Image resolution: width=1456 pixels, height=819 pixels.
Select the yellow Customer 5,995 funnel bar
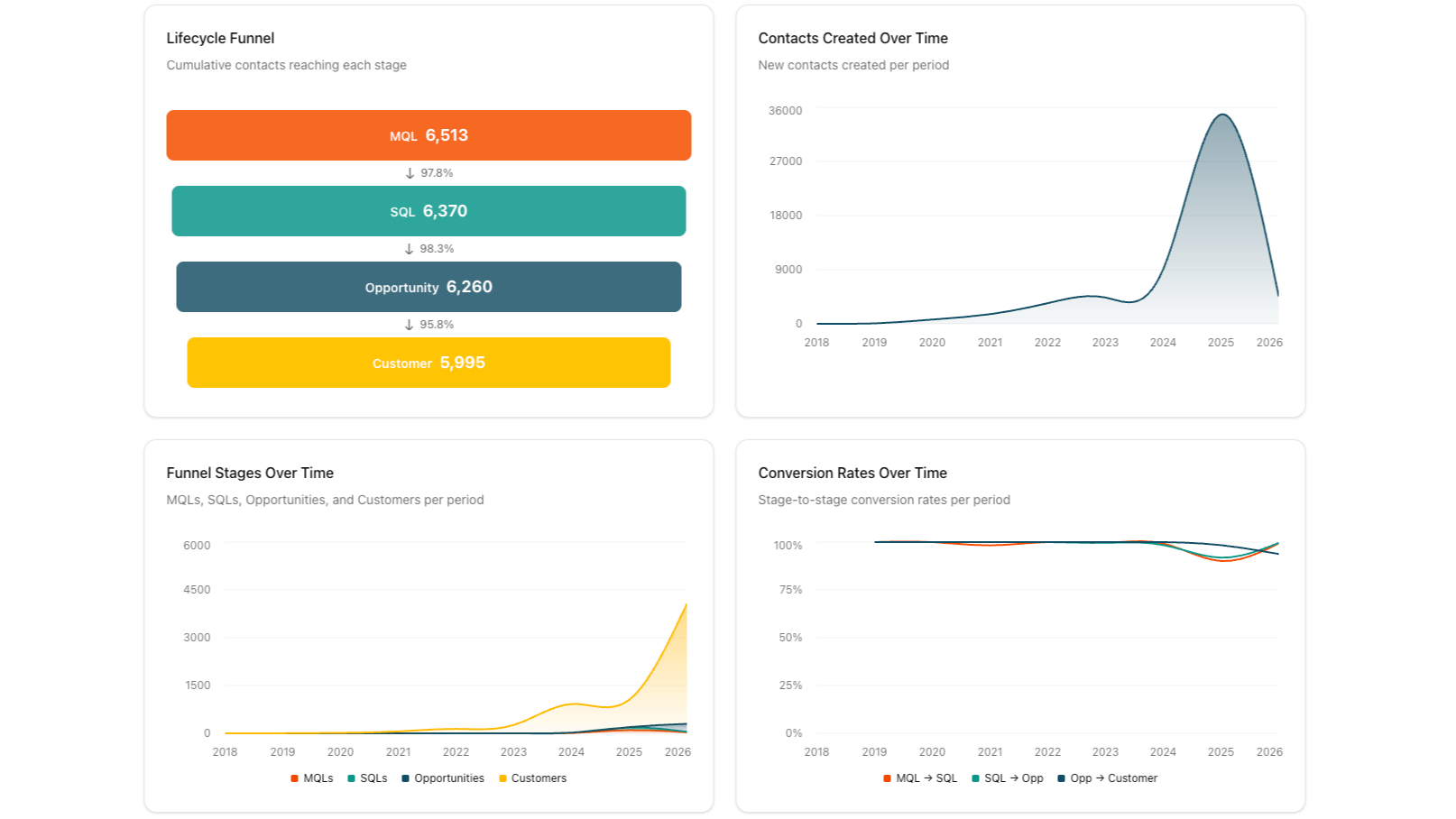click(x=429, y=363)
